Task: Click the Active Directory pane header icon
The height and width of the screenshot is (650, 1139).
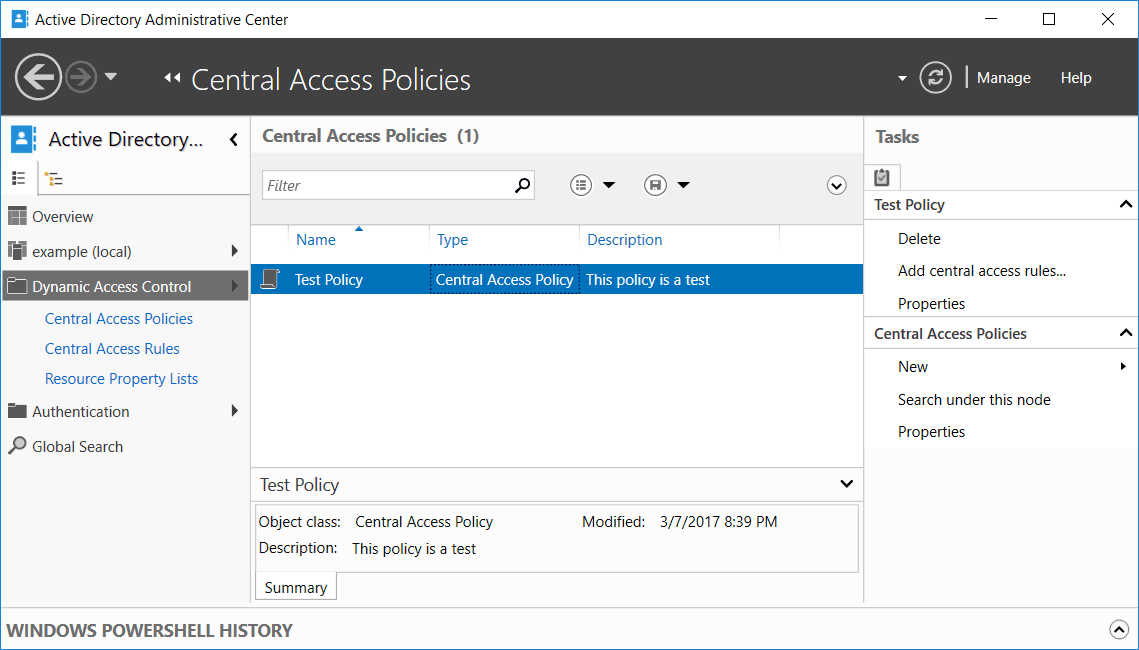Action: coord(23,139)
